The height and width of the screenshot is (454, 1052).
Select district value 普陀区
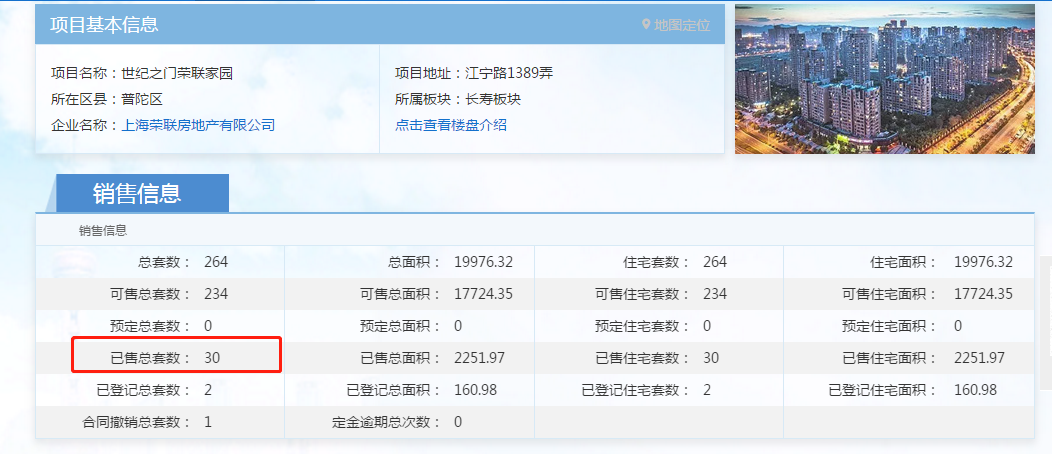coord(142,99)
